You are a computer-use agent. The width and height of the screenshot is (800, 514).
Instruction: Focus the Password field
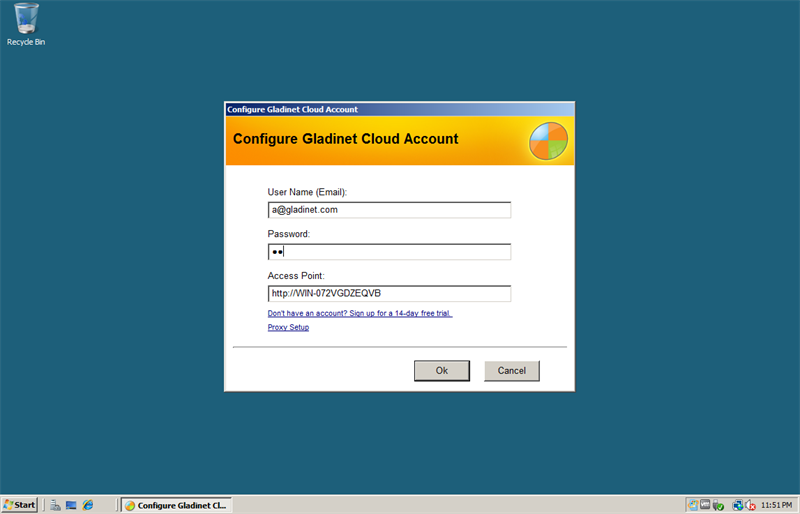(389, 252)
